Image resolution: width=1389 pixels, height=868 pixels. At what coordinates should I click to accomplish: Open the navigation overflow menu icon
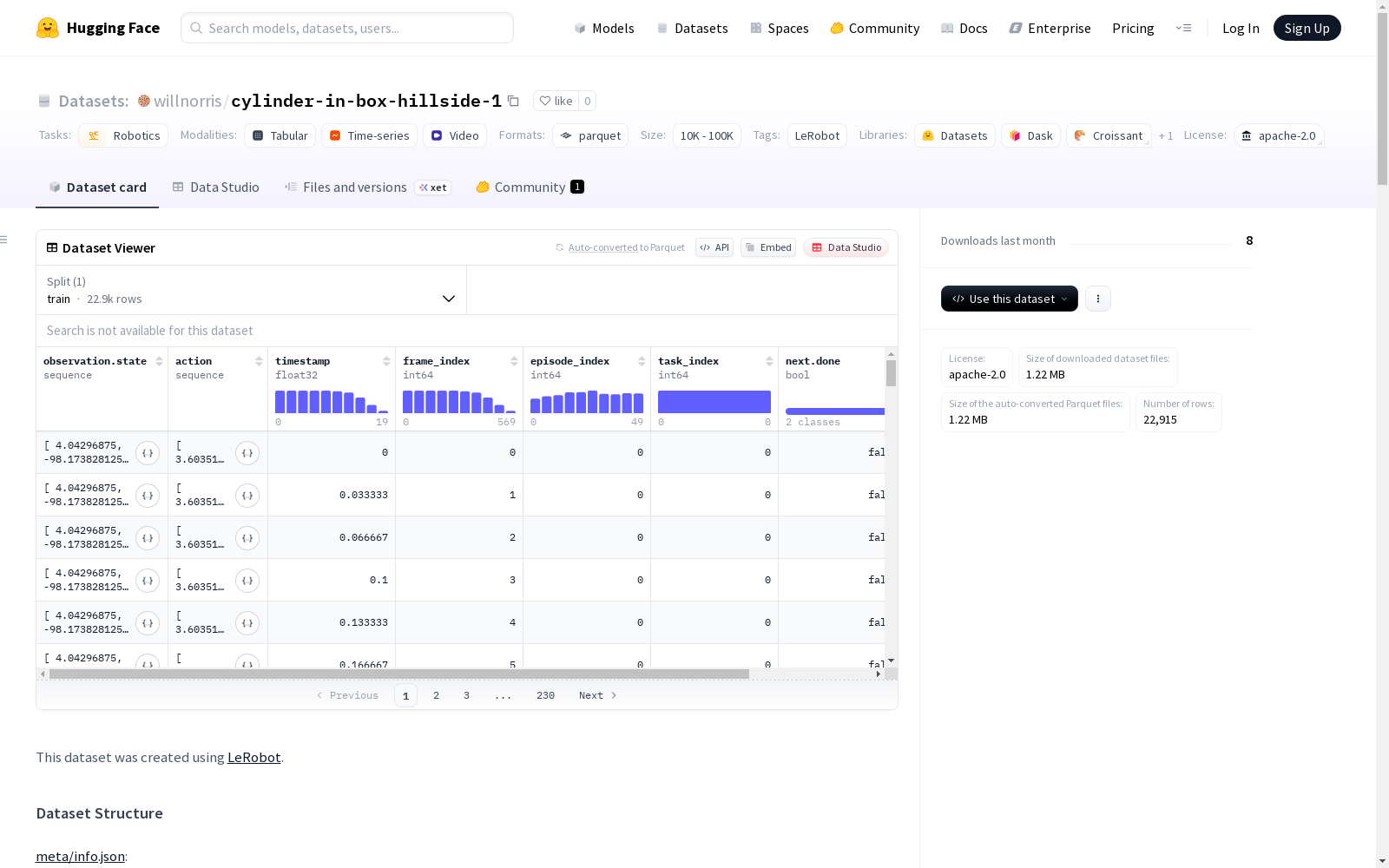(1183, 28)
